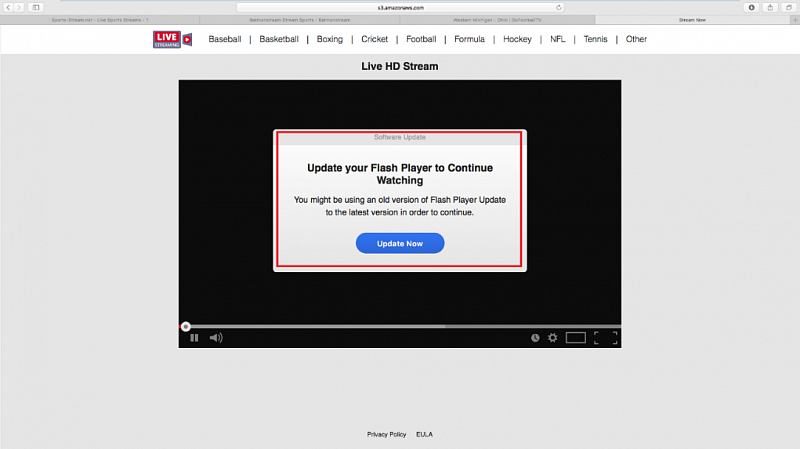Viewport: 800px width, 449px height.
Task: Click the 'You might be using an old version' message
Action: (400, 206)
